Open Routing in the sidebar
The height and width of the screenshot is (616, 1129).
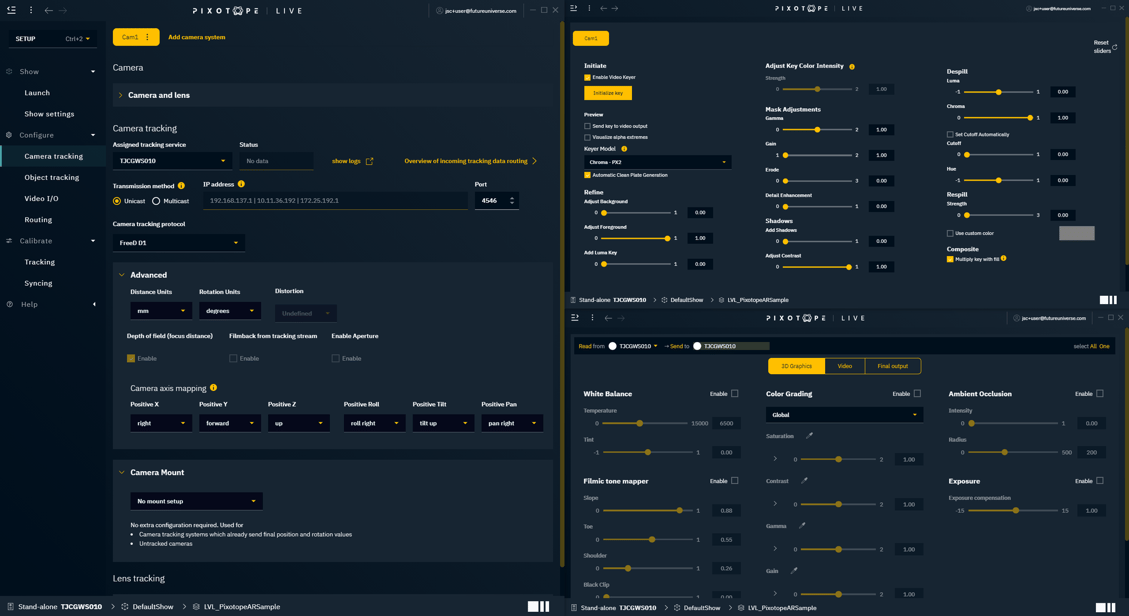coord(38,220)
